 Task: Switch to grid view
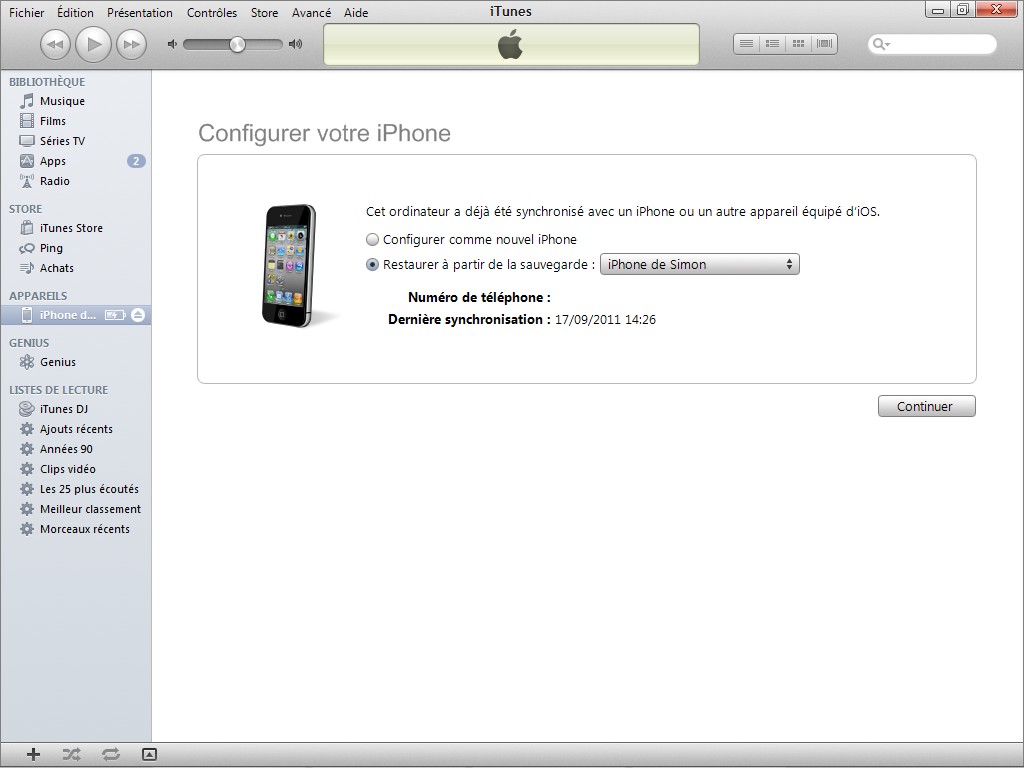tap(798, 44)
